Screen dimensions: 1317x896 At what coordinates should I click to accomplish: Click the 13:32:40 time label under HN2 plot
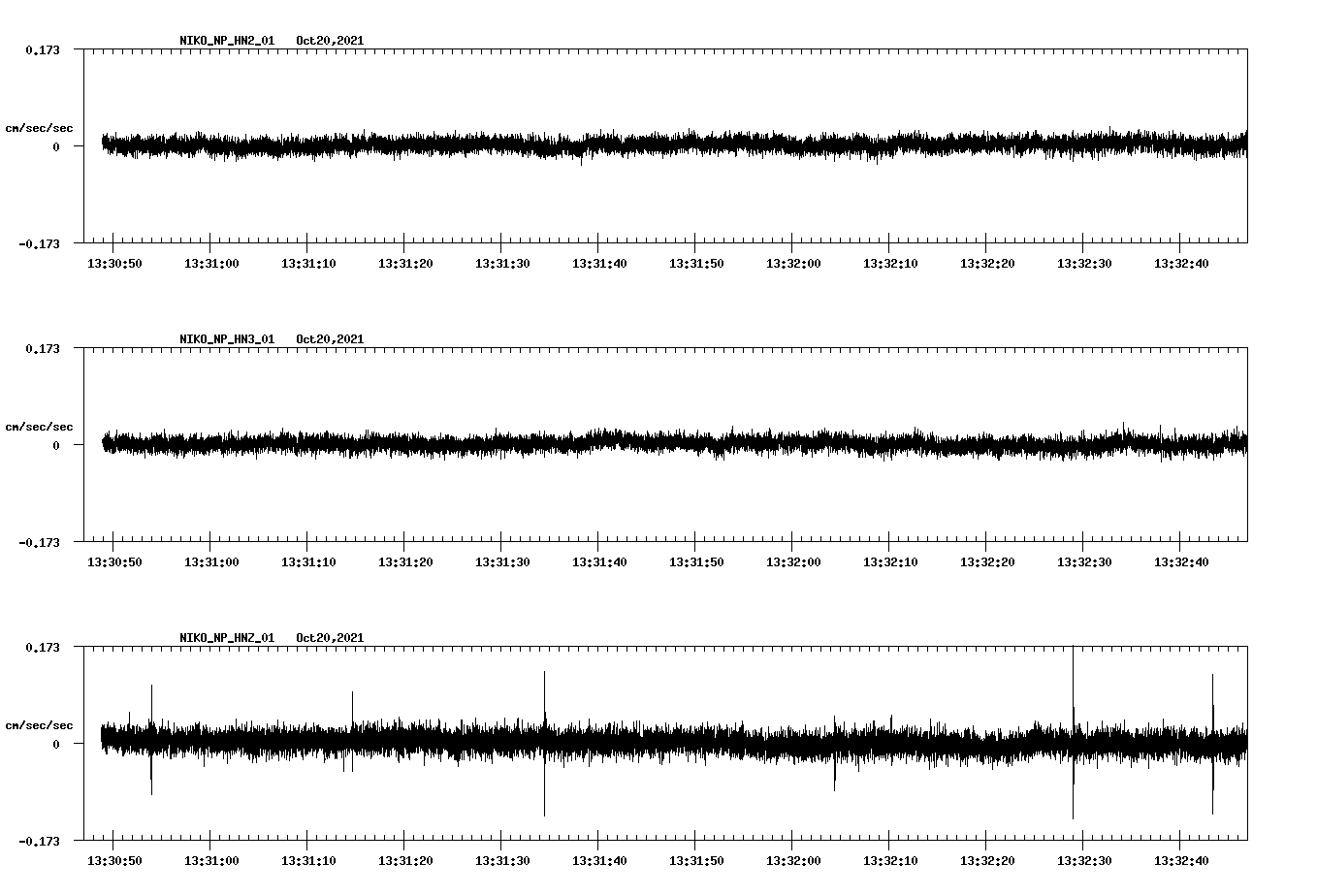(1181, 264)
